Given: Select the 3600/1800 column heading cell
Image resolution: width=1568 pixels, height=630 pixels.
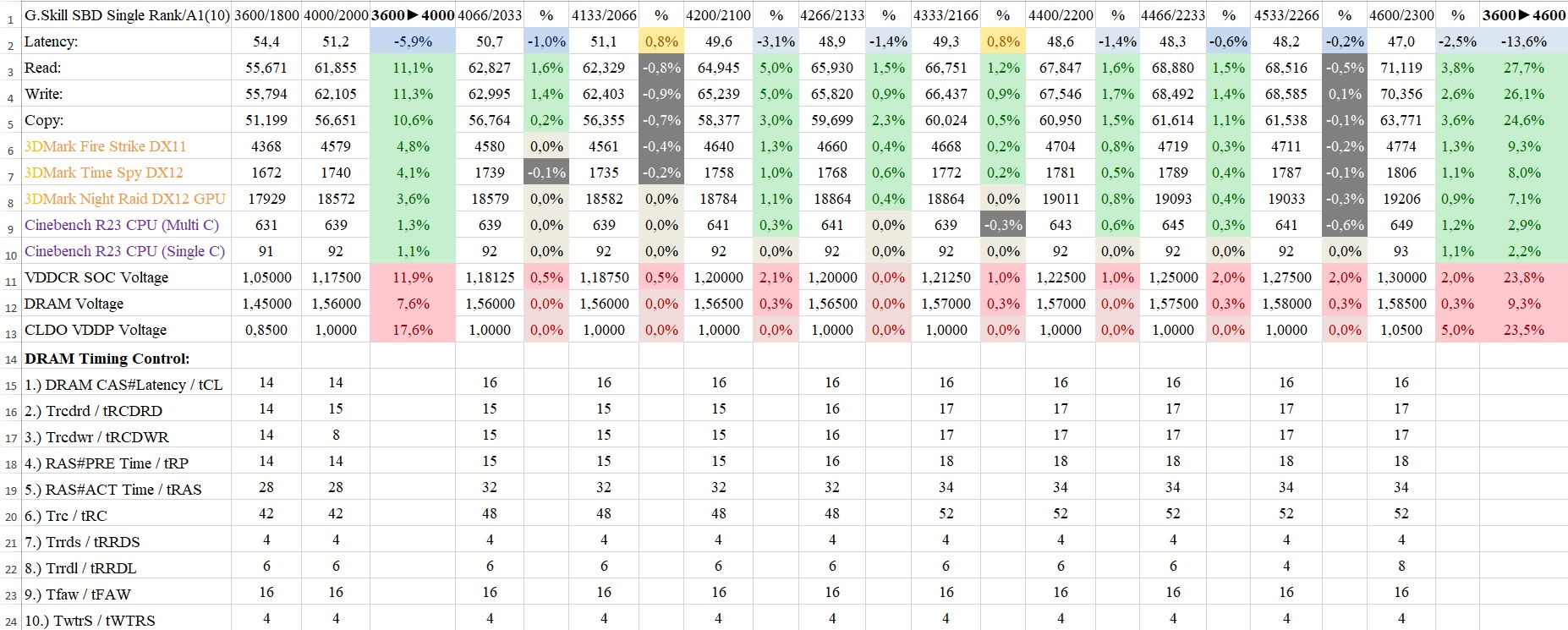Looking at the screenshot, I should pos(266,15).
